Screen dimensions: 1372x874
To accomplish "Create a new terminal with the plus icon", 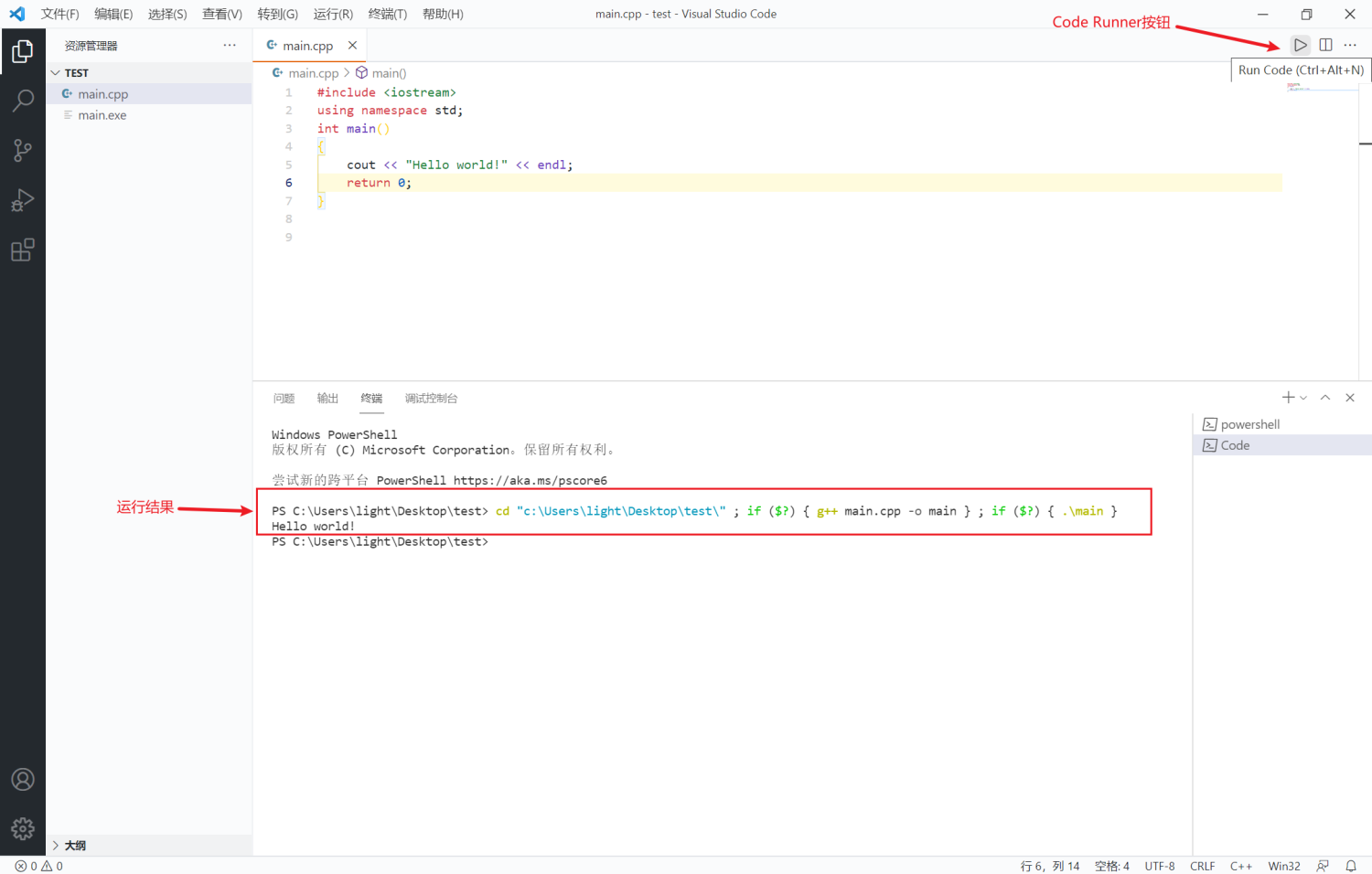I will [1287, 397].
